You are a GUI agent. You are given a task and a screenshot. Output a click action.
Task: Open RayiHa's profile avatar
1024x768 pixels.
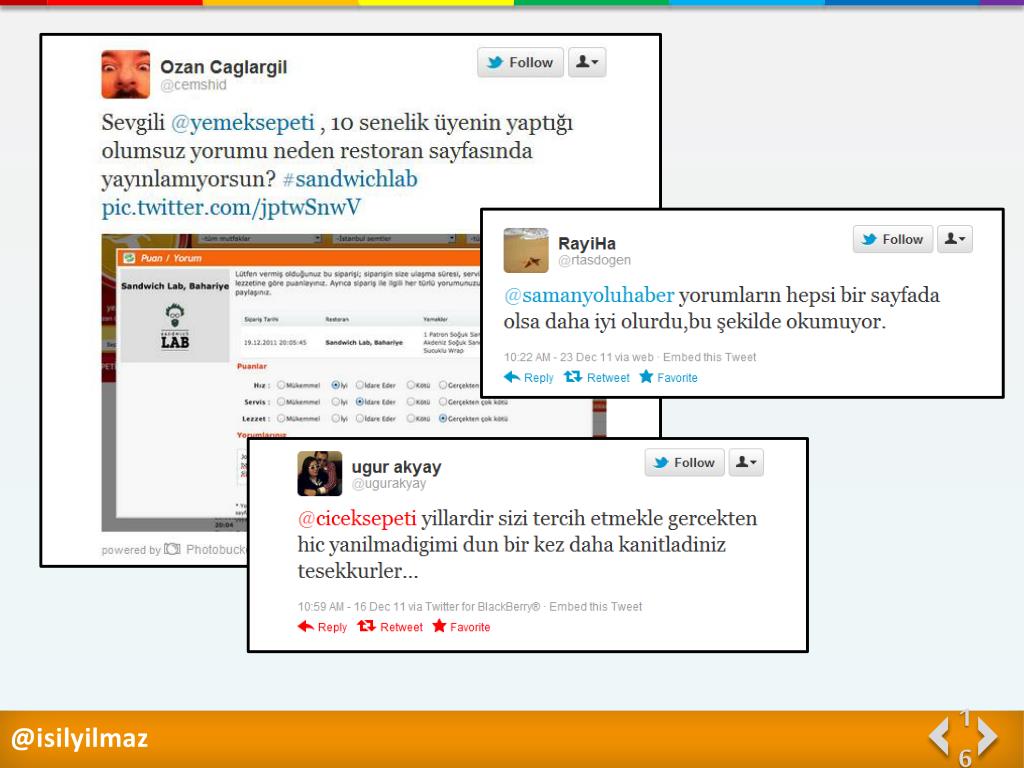click(526, 250)
